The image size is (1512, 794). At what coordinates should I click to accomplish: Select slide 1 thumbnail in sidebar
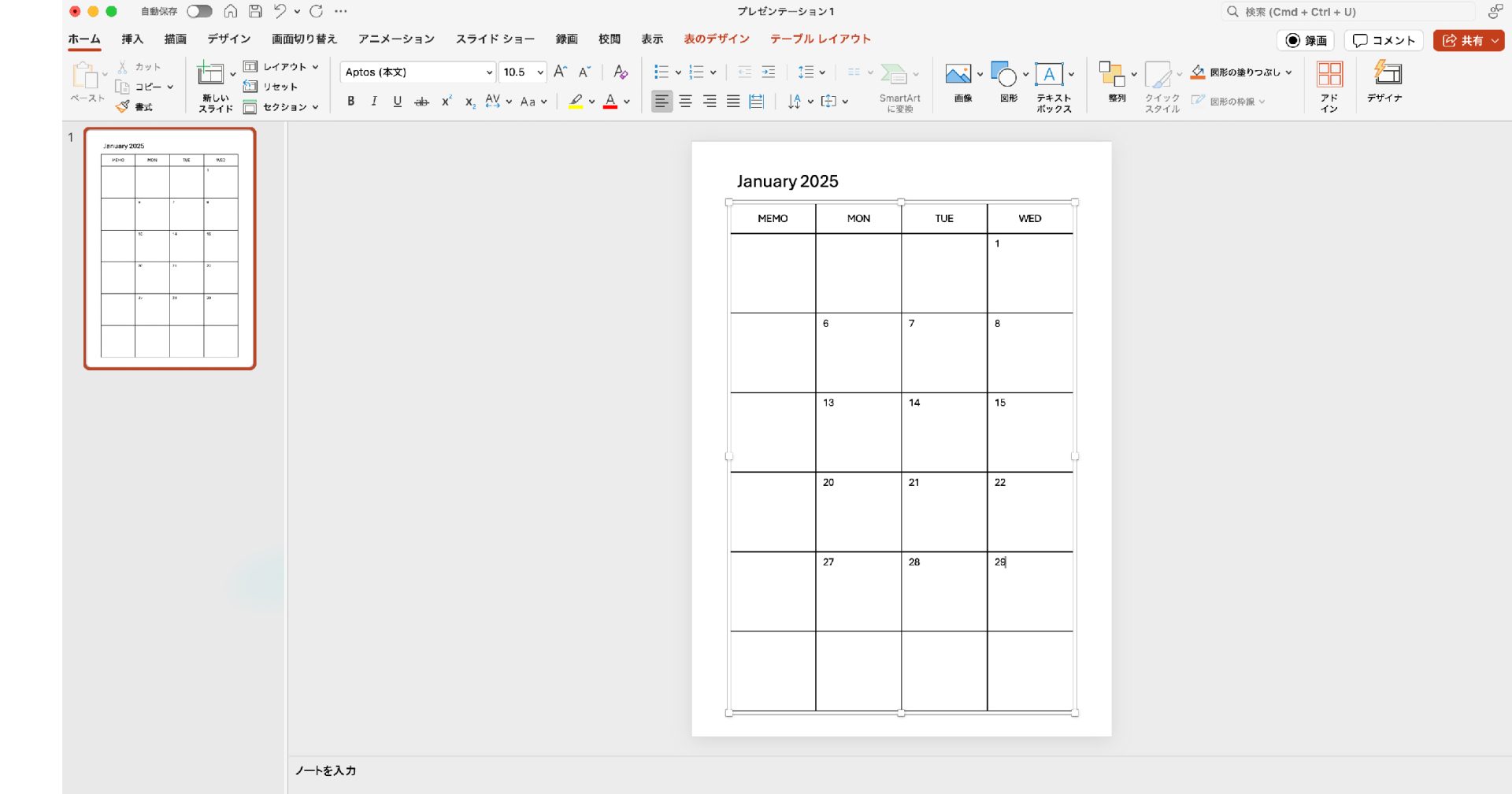click(x=170, y=248)
